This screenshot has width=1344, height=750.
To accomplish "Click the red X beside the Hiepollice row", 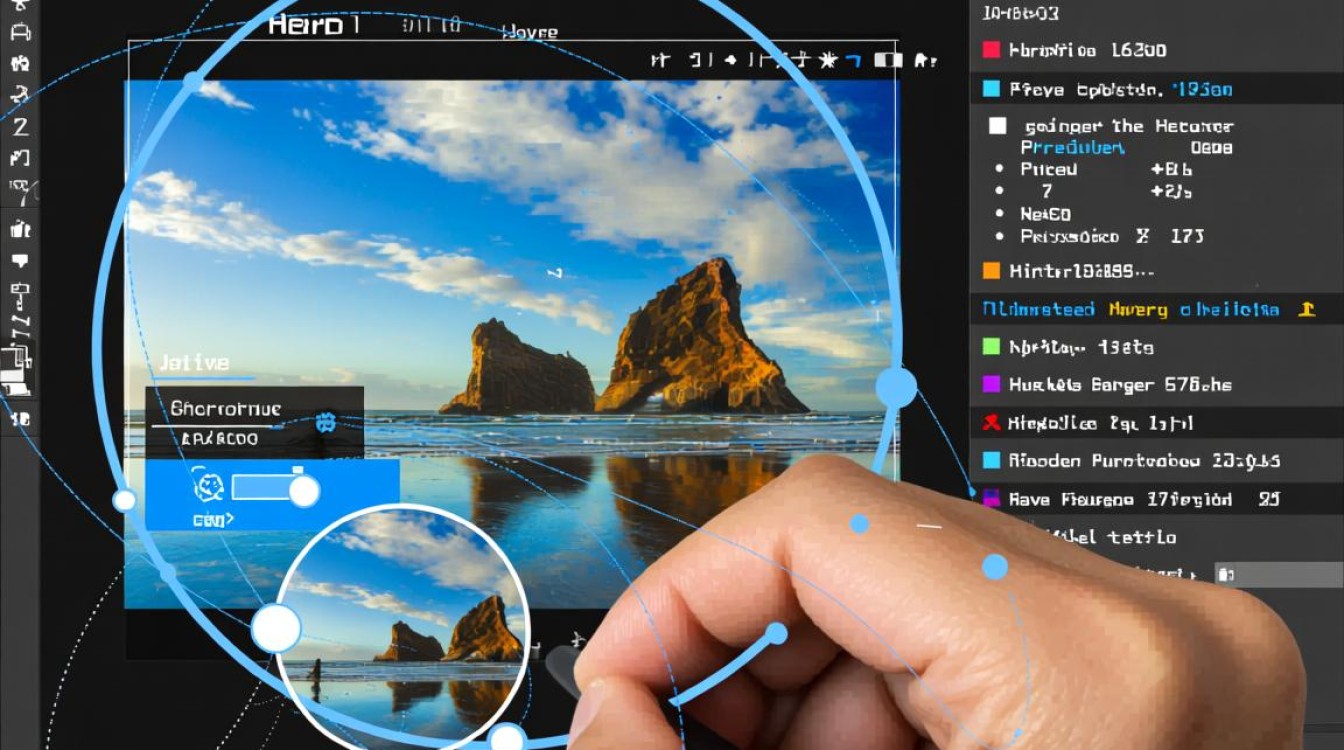I will click(991, 423).
